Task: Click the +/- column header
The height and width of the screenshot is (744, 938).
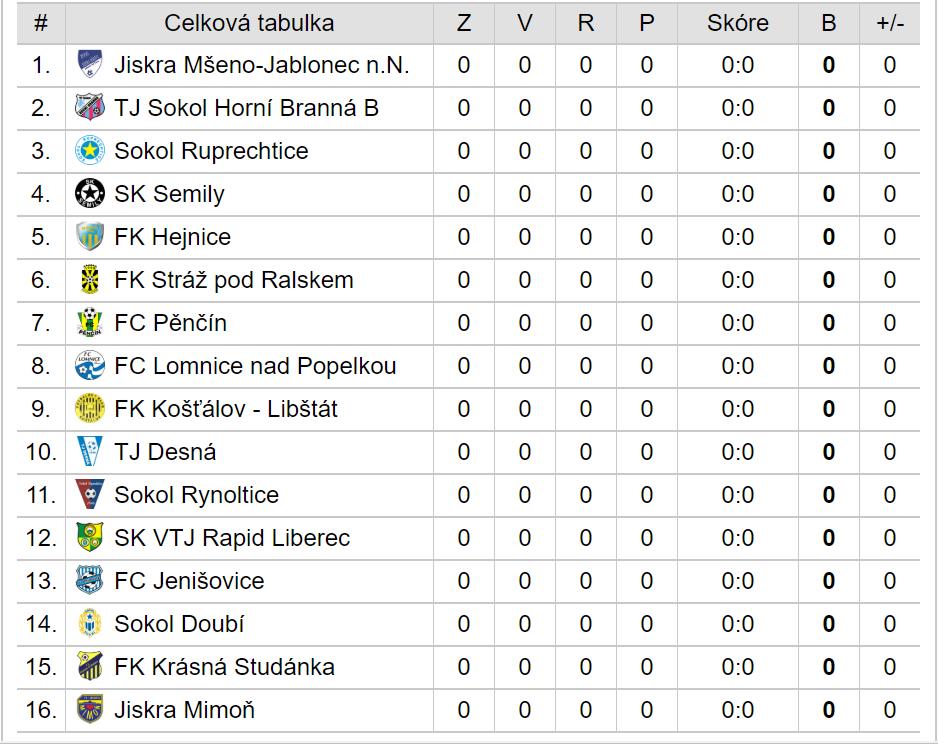Action: click(x=890, y=23)
